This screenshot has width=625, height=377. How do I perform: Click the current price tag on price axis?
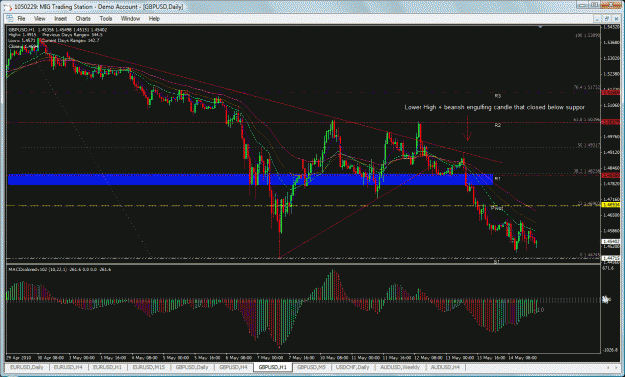(610, 242)
